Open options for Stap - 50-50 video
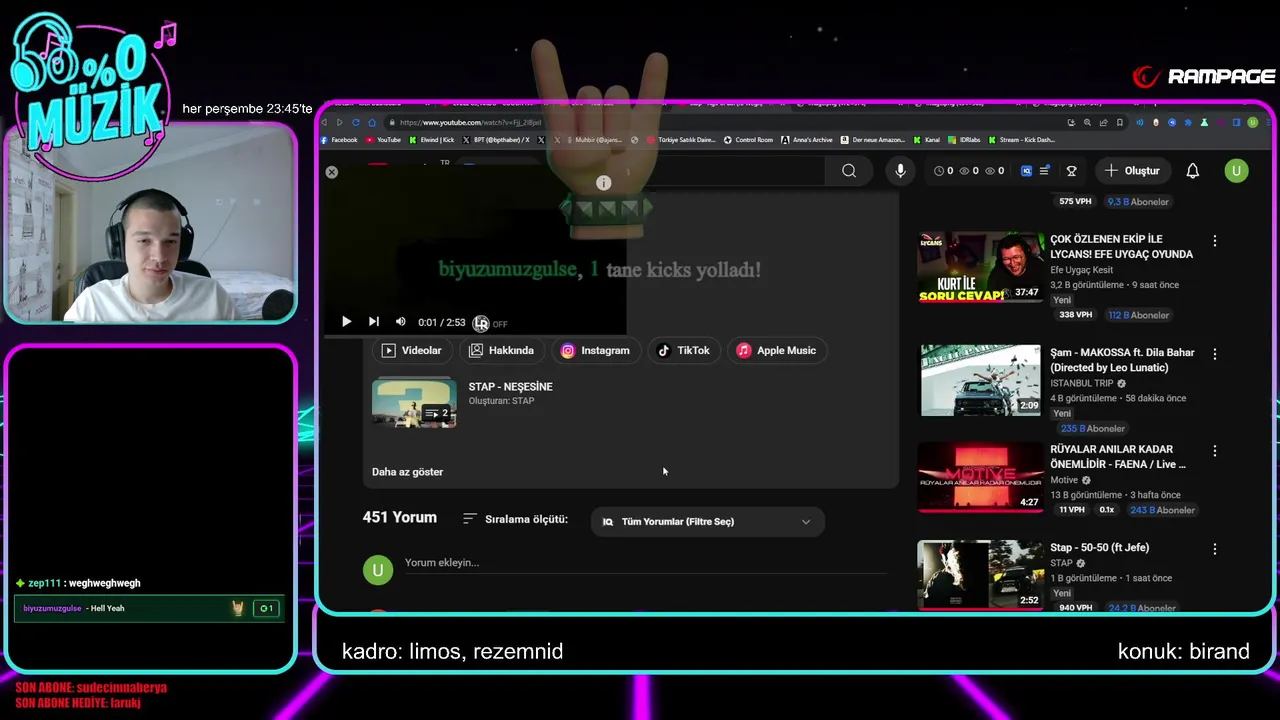Image resolution: width=1280 pixels, height=720 pixels. click(x=1215, y=549)
